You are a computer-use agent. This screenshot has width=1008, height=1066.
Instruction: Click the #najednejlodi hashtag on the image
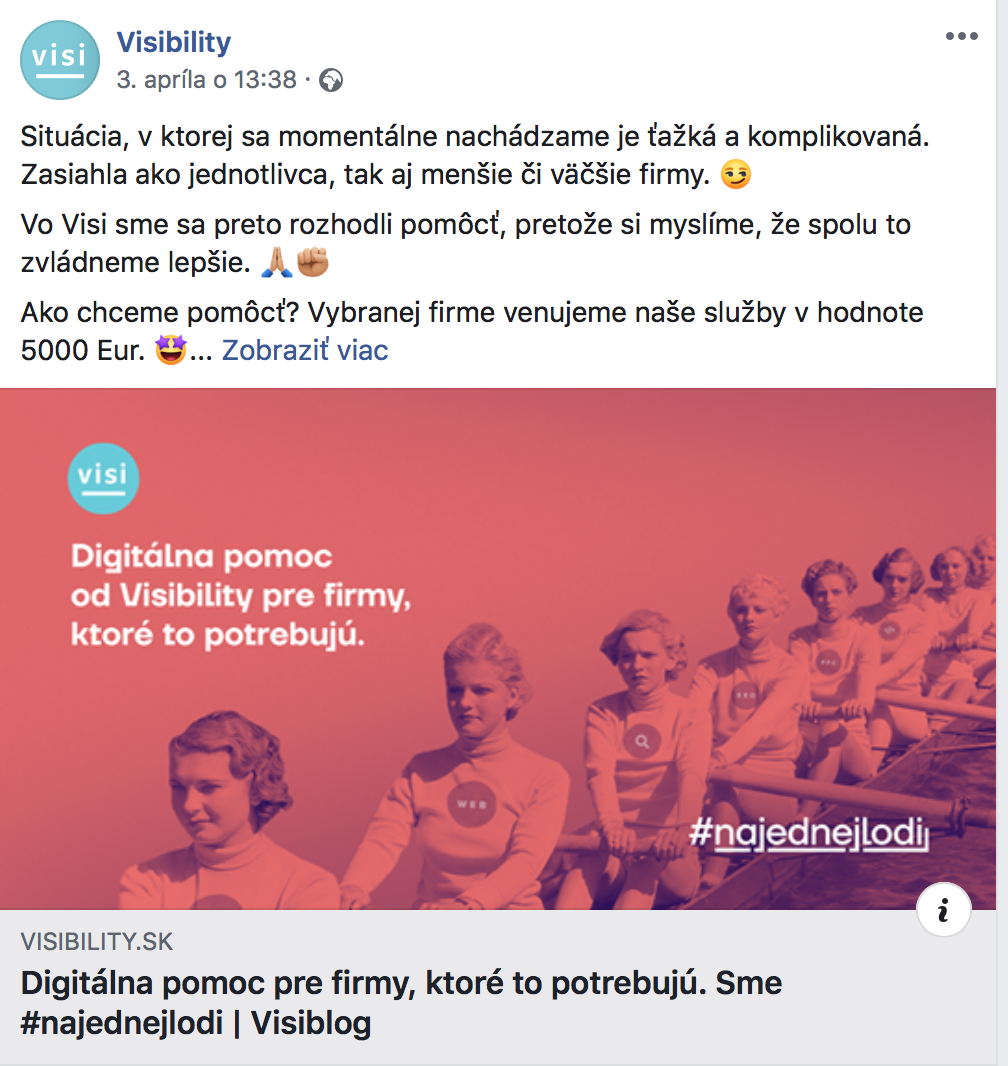[x=809, y=833]
